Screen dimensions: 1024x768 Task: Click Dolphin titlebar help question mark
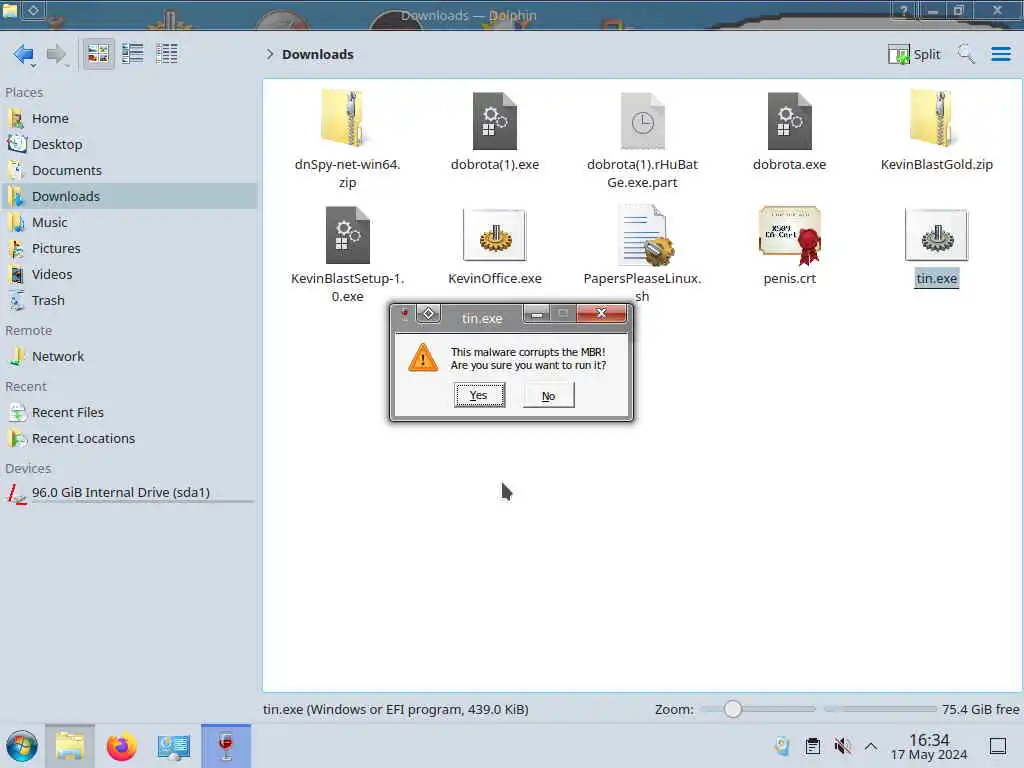904,10
